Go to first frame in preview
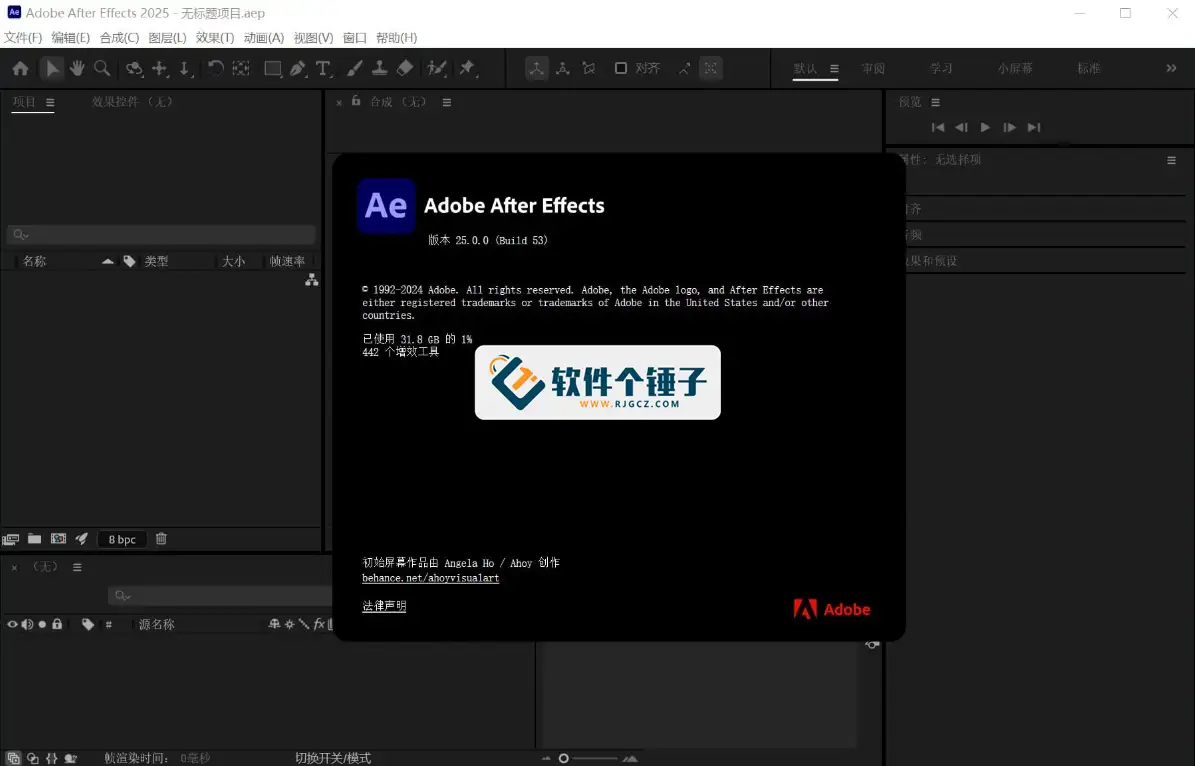The image size is (1195, 766). pyautogui.click(x=938, y=127)
